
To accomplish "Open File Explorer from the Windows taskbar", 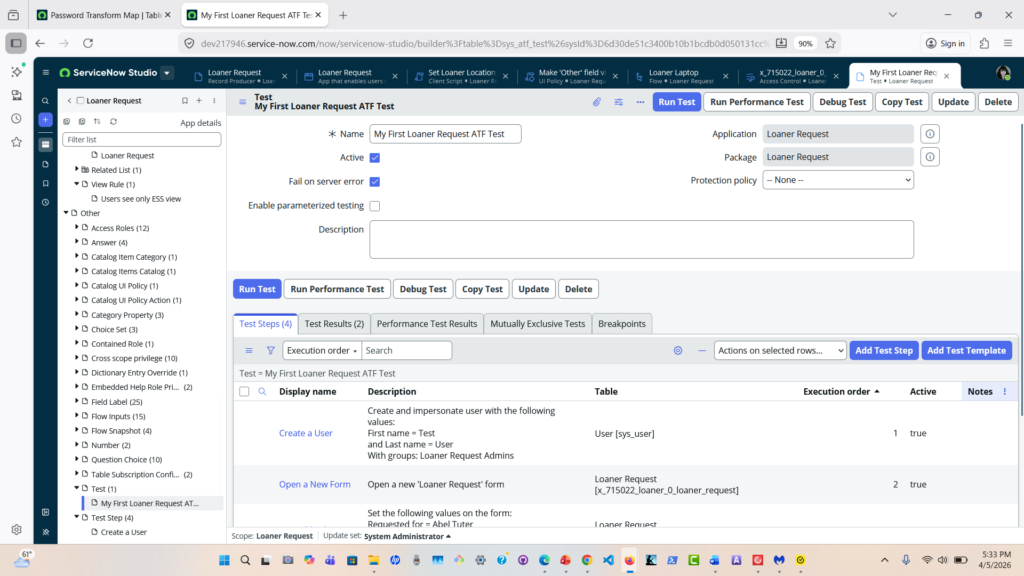I will pos(372,560).
